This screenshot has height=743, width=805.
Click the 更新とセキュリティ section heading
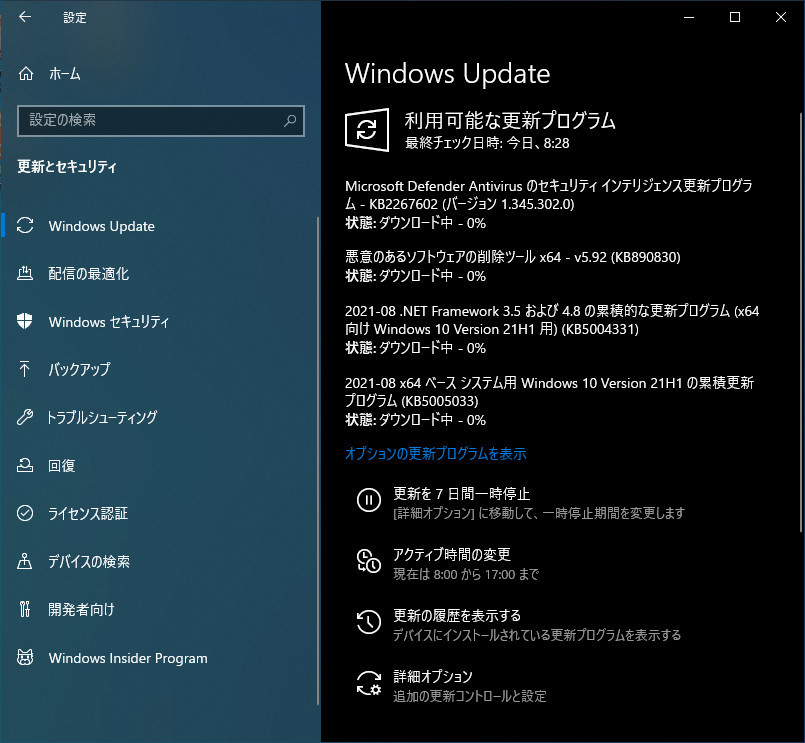[67, 166]
